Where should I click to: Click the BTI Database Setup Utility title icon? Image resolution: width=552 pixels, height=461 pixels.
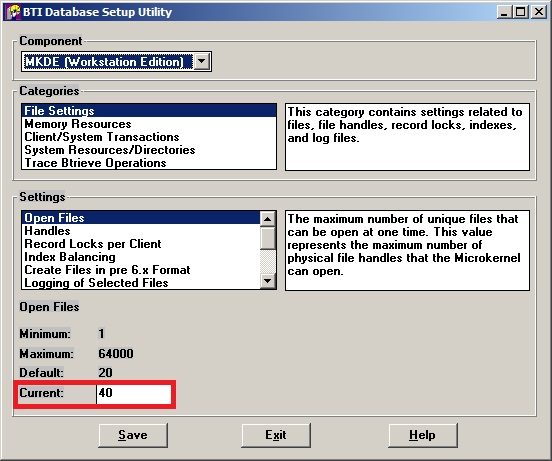[x=13, y=12]
